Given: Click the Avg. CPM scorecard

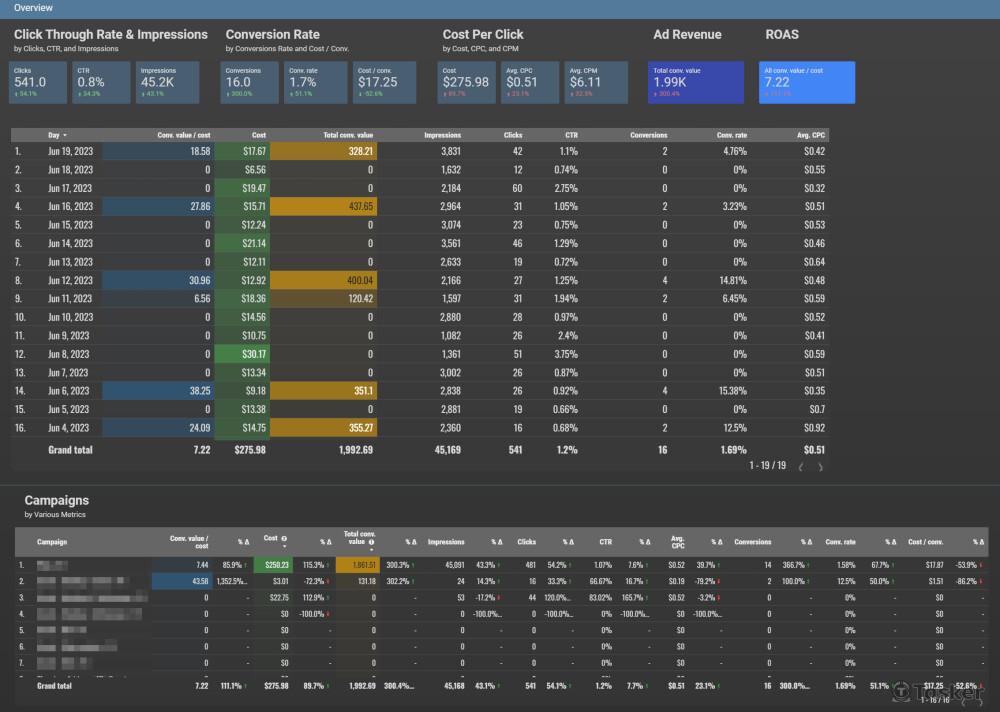Looking at the screenshot, I should [x=595, y=82].
